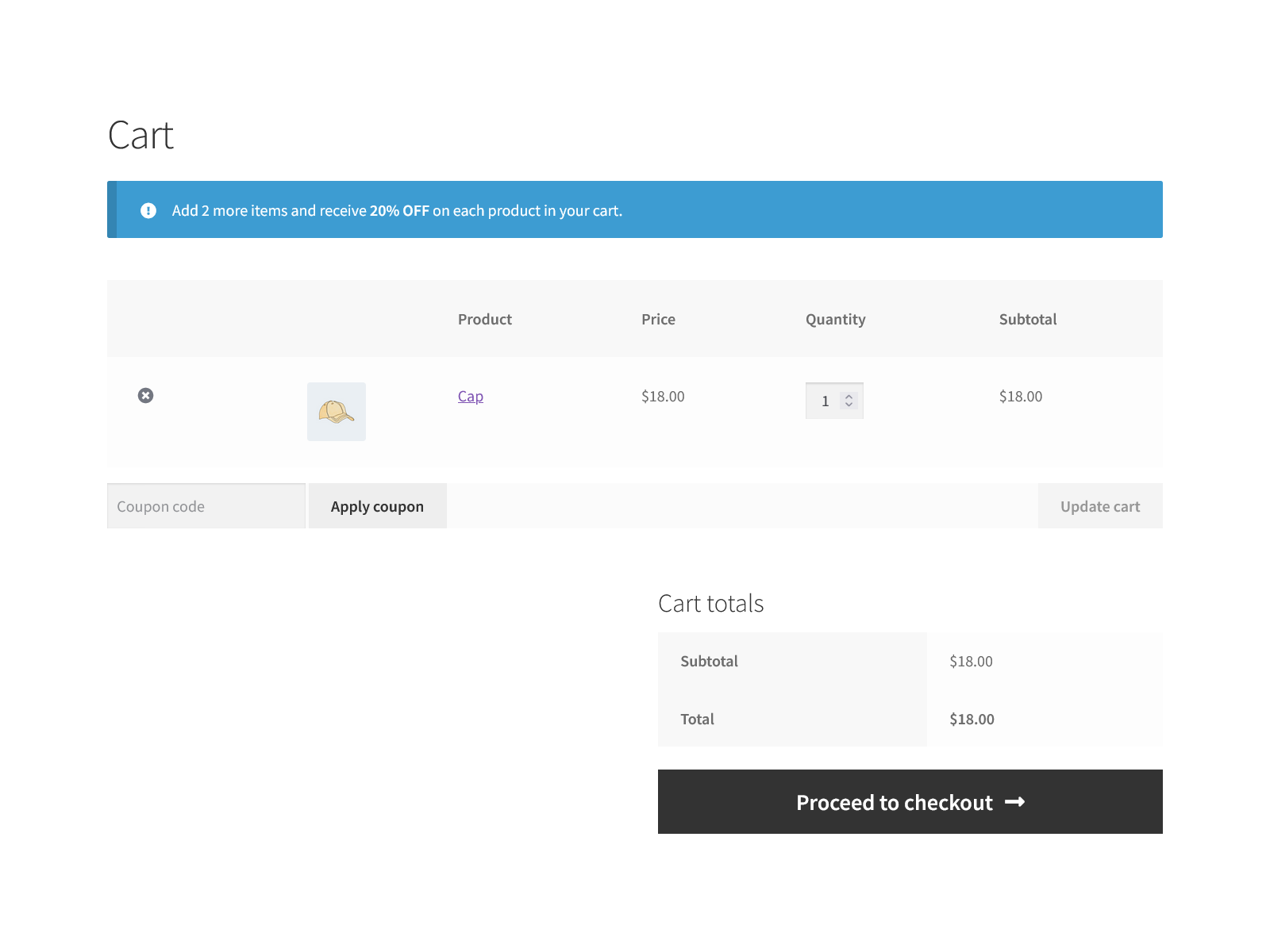Viewport: 1270px width, 952px height.
Task: Click the Subtotal column header
Action: pos(1028,319)
